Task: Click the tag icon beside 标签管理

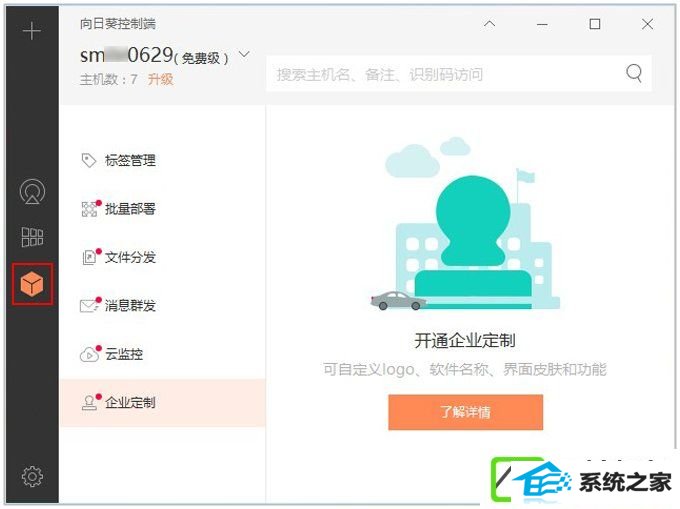Action: coord(88,160)
